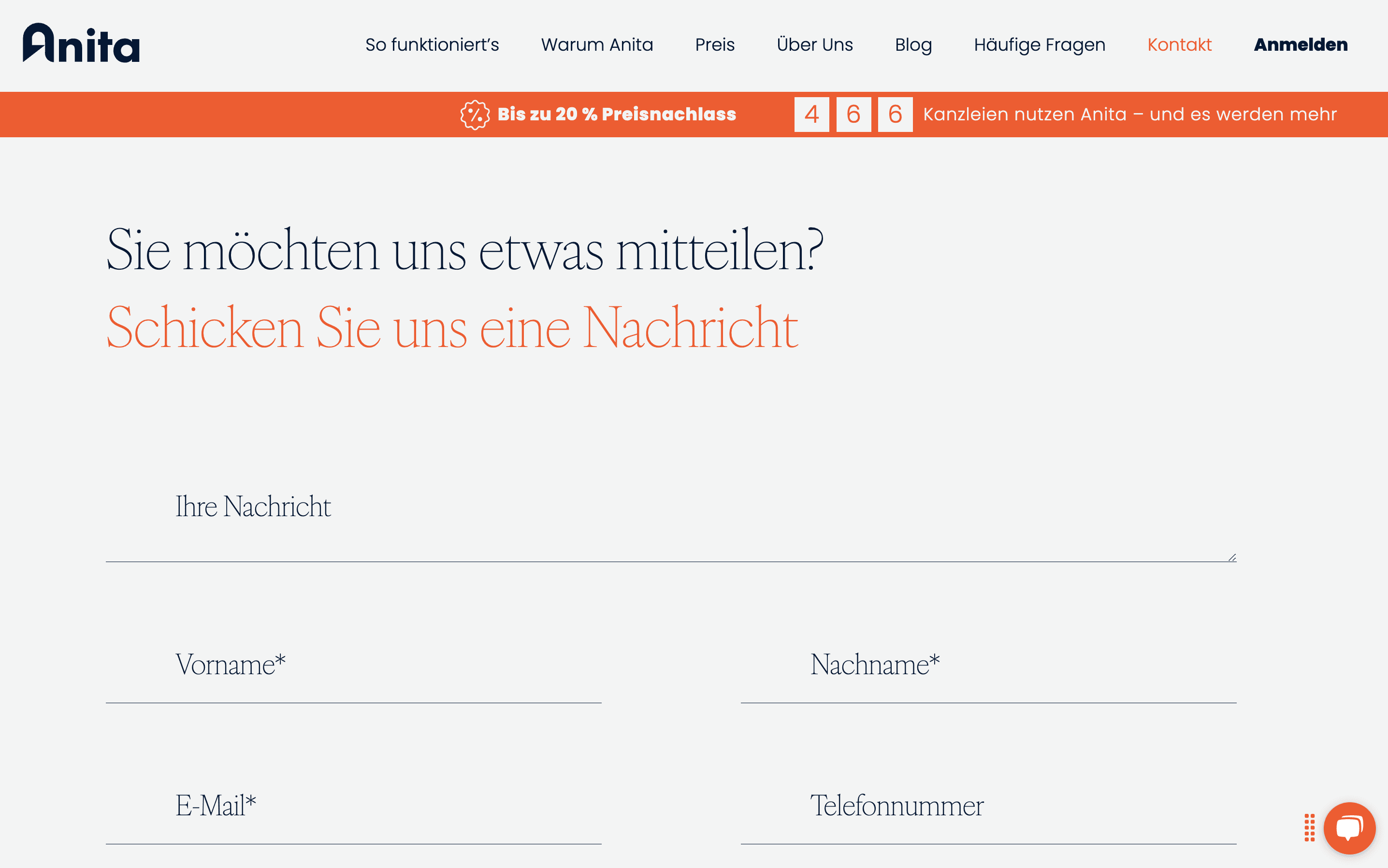
Task: Click the last counter digit tile
Action: (895, 114)
